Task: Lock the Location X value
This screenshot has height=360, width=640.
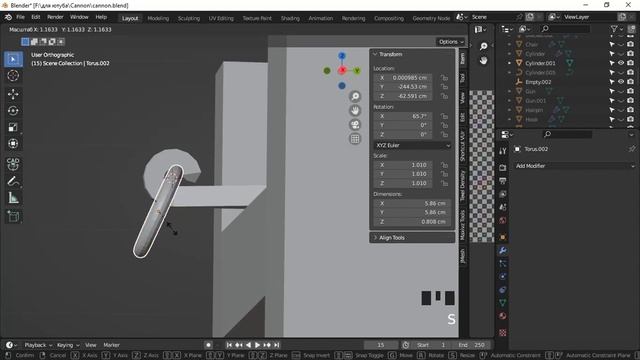Action: click(444, 78)
